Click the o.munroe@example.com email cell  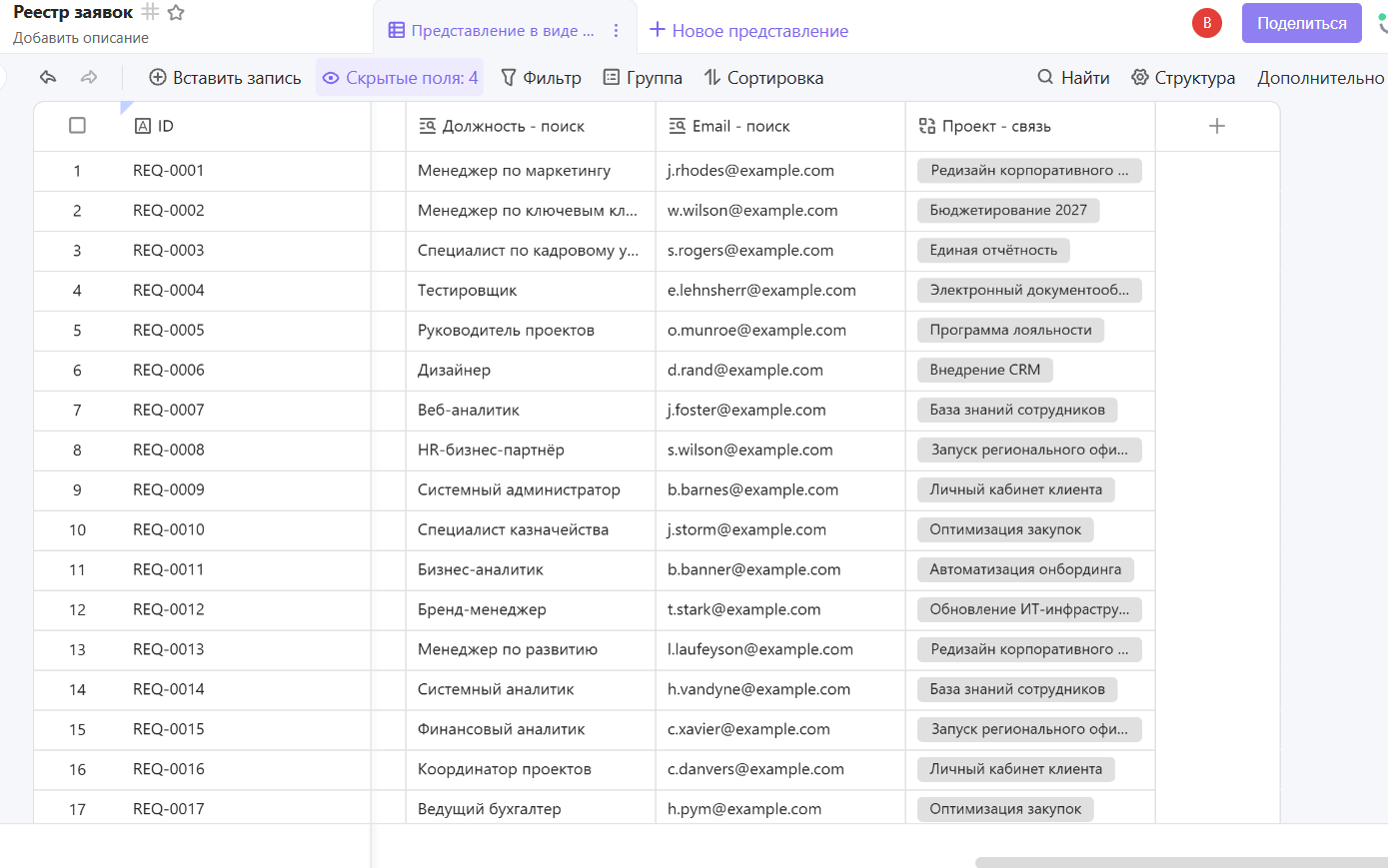click(x=779, y=331)
